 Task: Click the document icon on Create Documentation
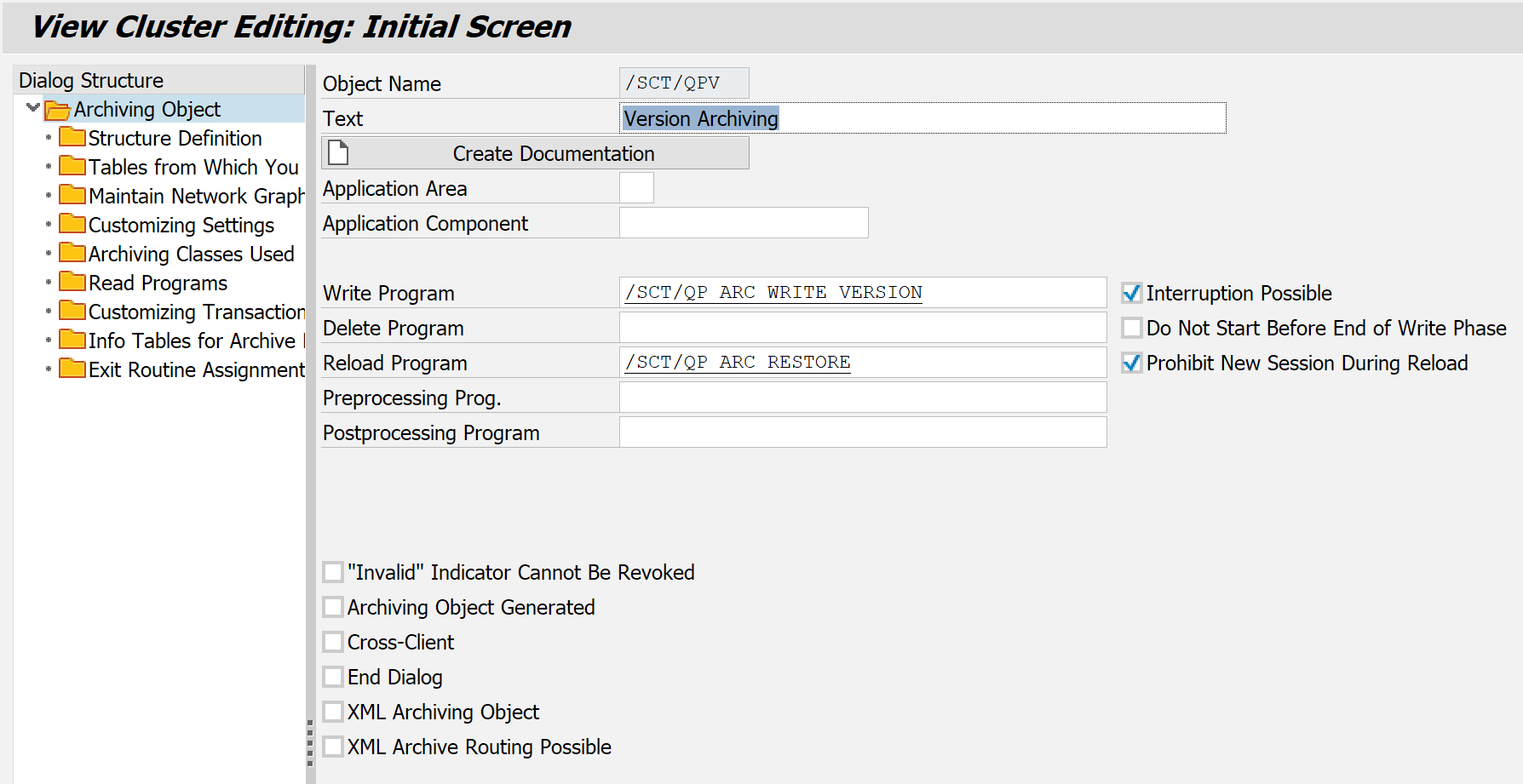click(x=339, y=153)
